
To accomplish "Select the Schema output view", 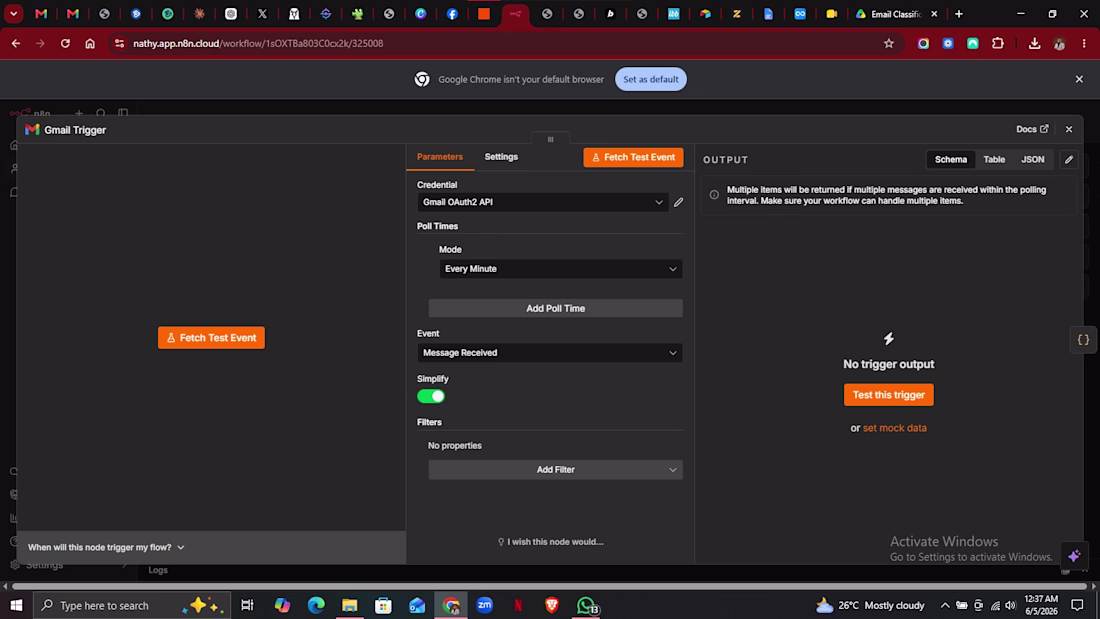I will (x=951, y=159).
